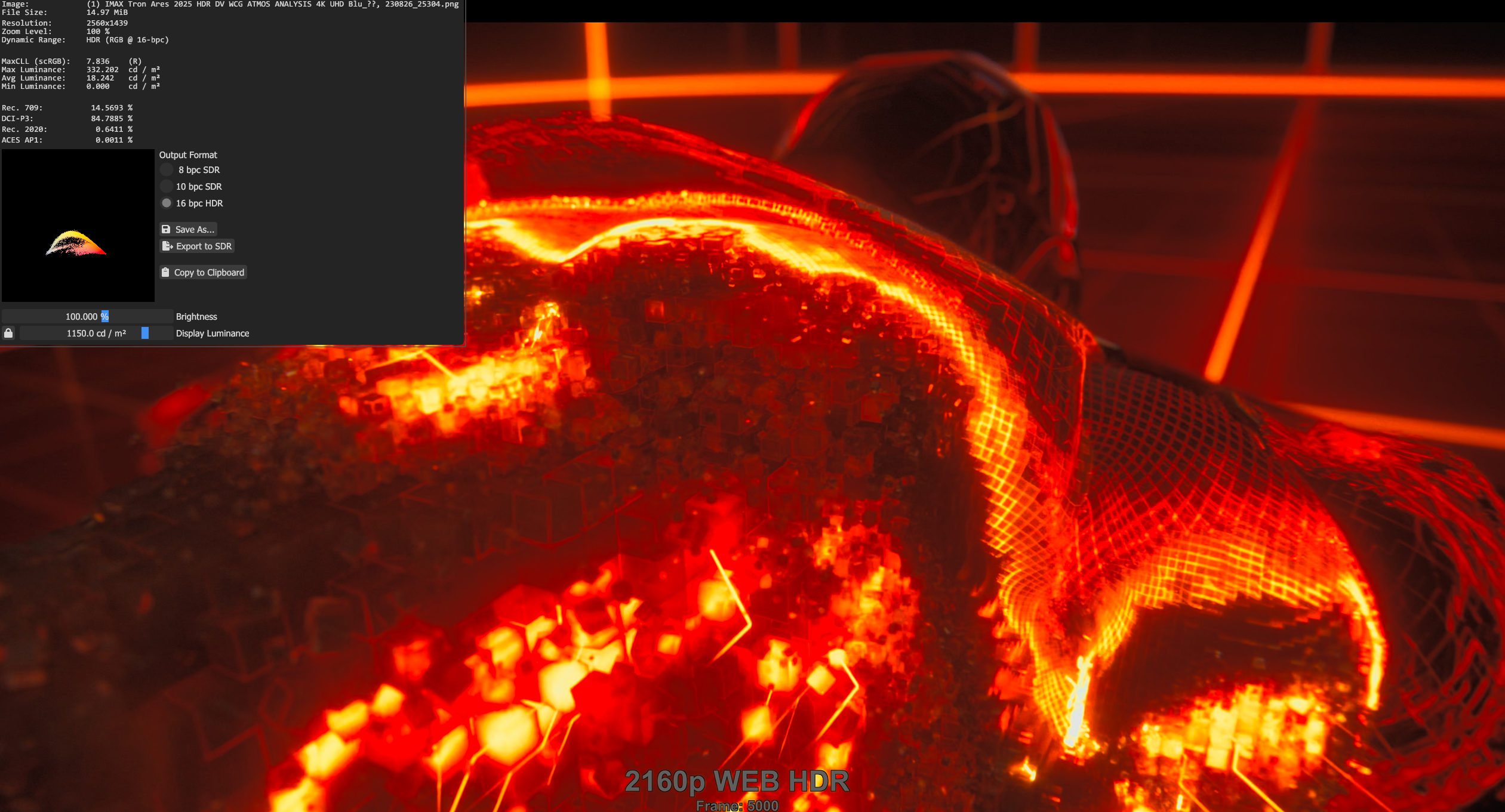Image resolution: width=1505 pixels, height=812 pixels.
Task: Click the ACES AP1 percentage 0.0011 %
Action: (x=114, y=140)
